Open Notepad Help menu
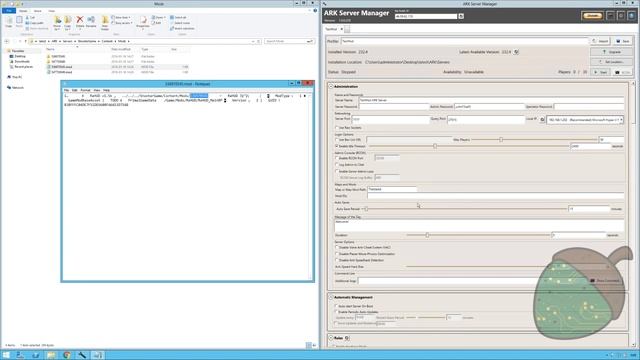640x360 pixels. pyautogui.click(x=106, y=90)
